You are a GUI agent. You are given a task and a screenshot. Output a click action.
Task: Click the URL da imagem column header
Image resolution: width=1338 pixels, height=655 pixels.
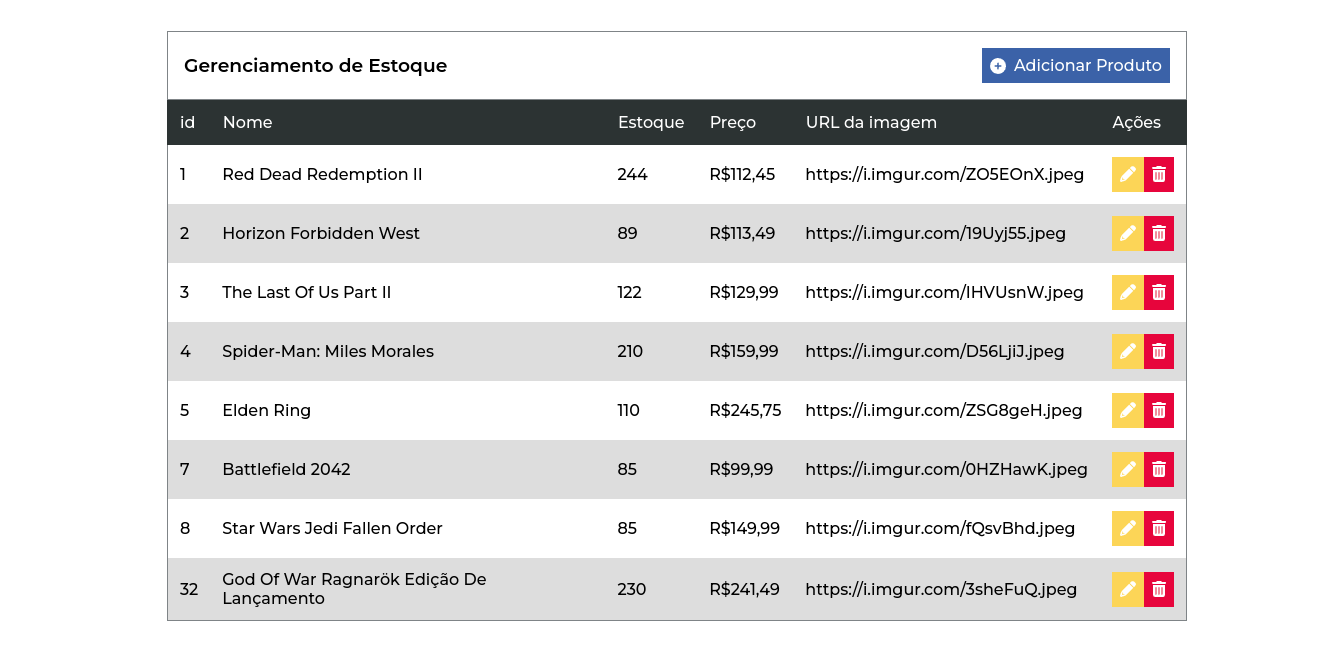pyautogui.click(x=871, y=122)
